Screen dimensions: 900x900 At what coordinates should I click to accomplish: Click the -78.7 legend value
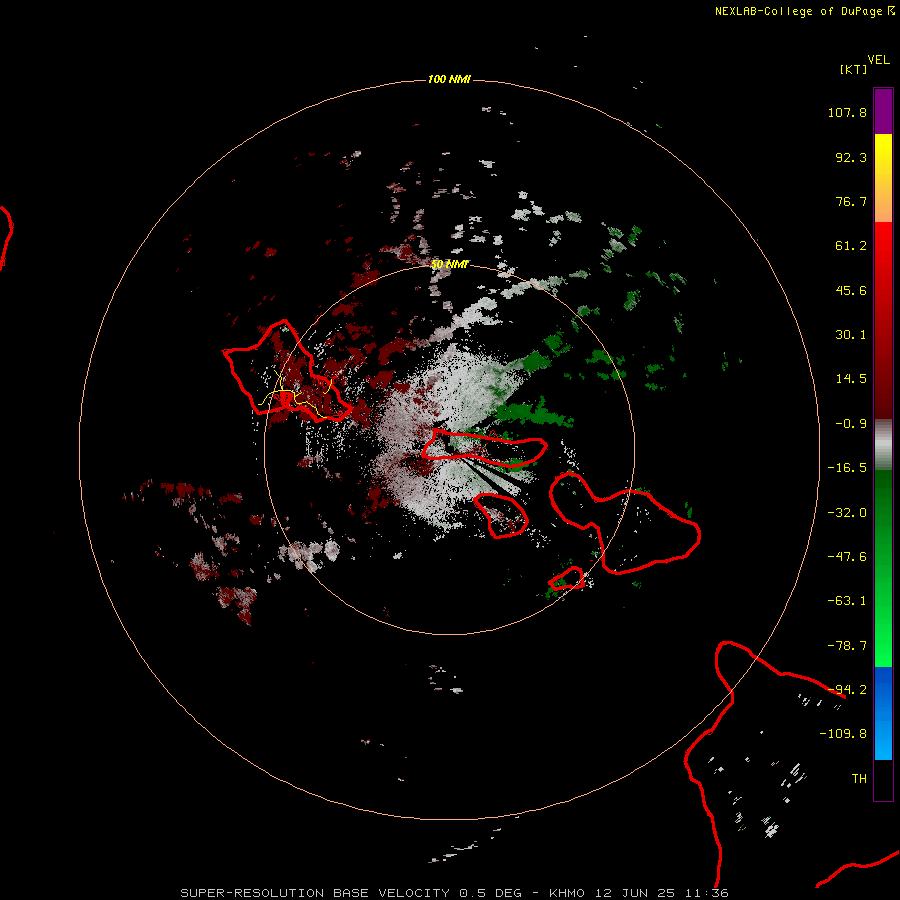(847, 646)
